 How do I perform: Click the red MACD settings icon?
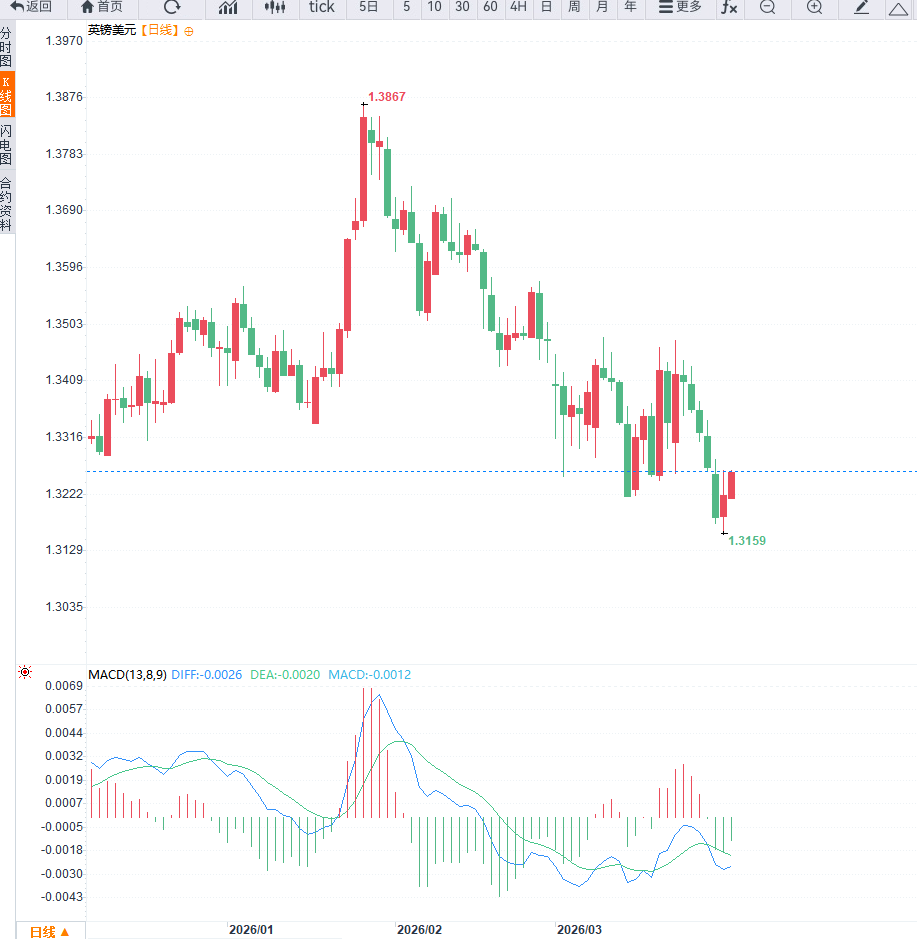pos(25,672)
